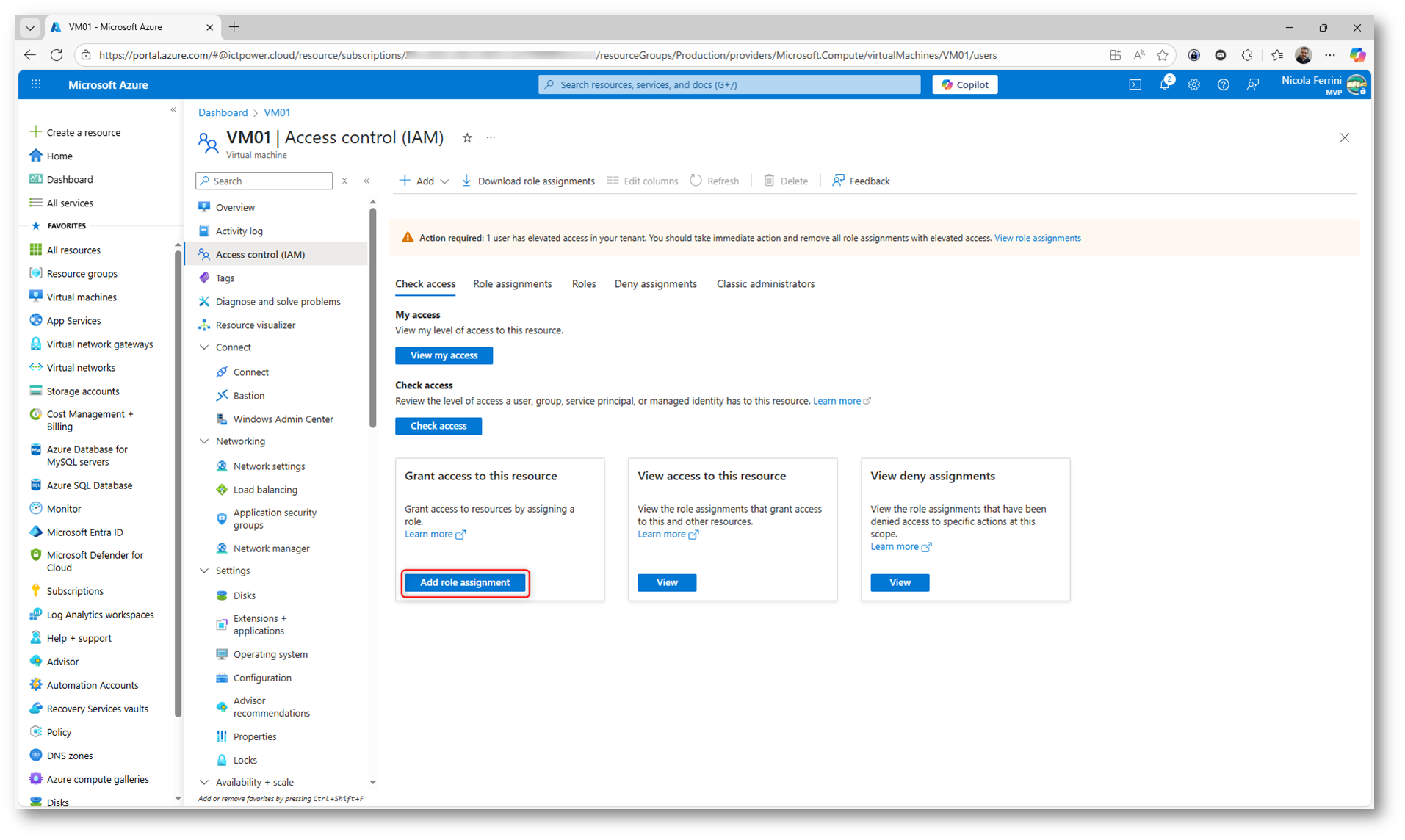Click the View my access button
The height and width of the screenshot is (840, 1405).
(444, 355)
